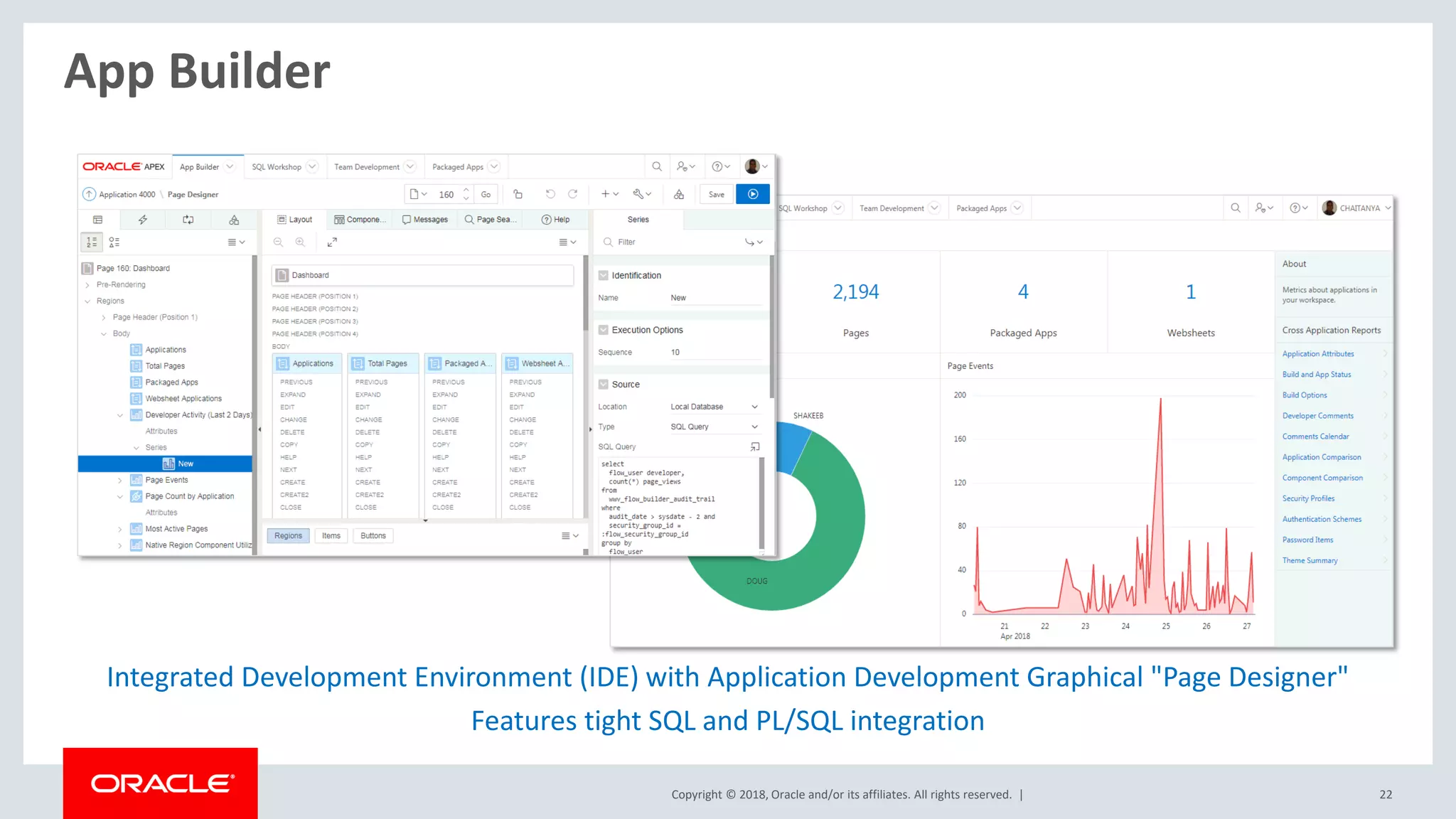Click the search magnifier in APEX header
This screenshot has width=1456, height=819.
657,166
